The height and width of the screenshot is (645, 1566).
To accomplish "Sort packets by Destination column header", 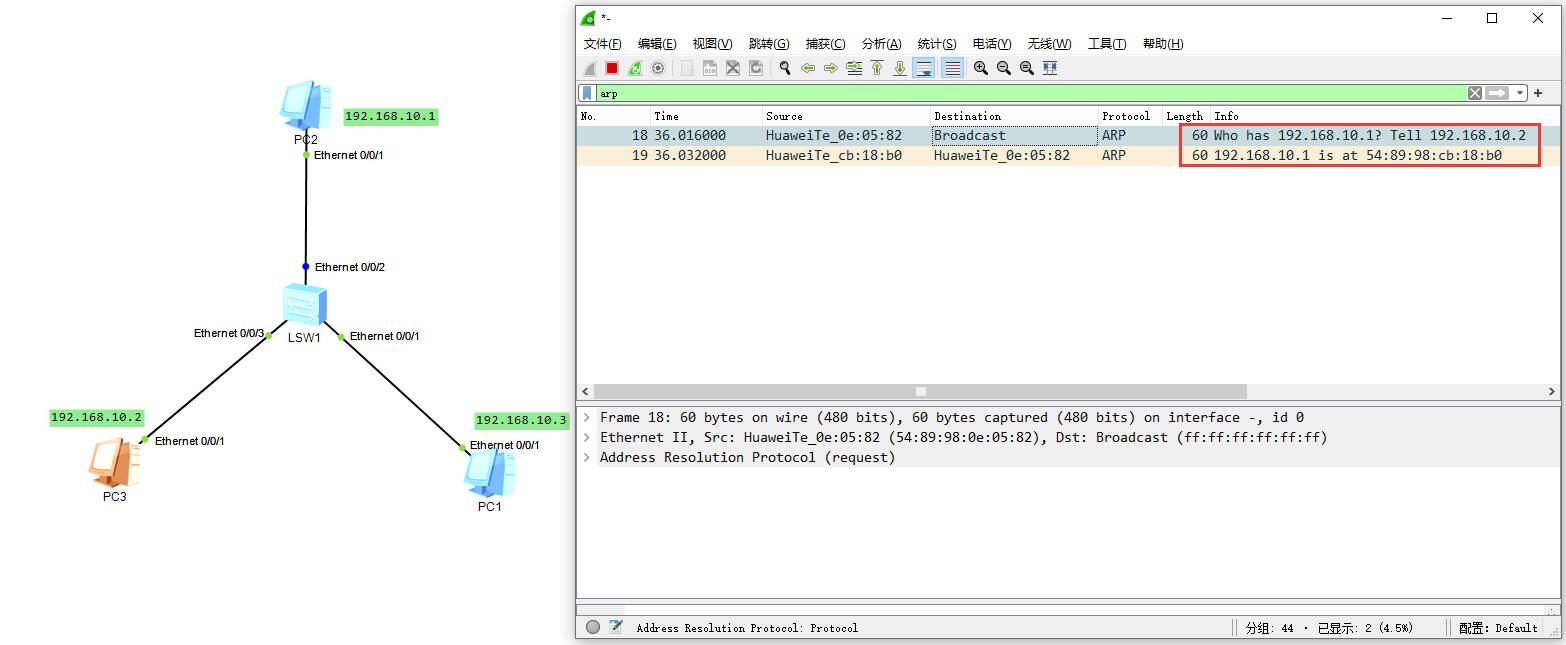I will pos(1014,116).
